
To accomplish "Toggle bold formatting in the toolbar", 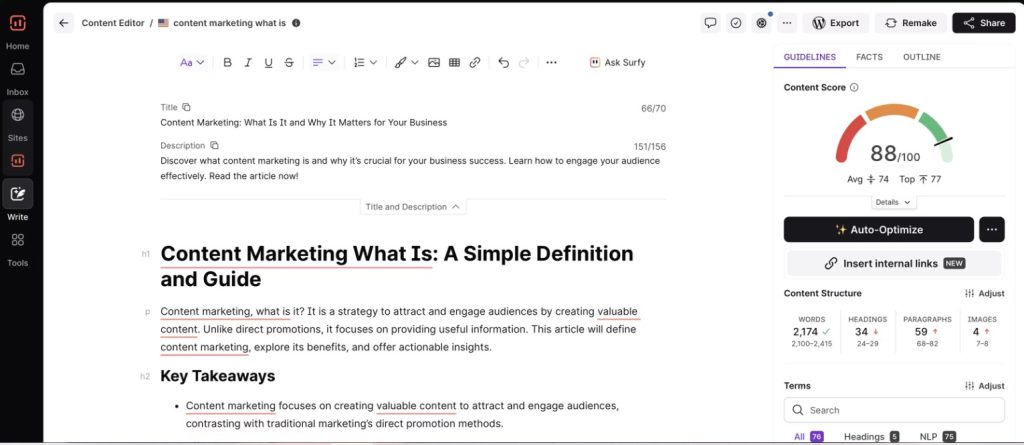I will [227, 62].
